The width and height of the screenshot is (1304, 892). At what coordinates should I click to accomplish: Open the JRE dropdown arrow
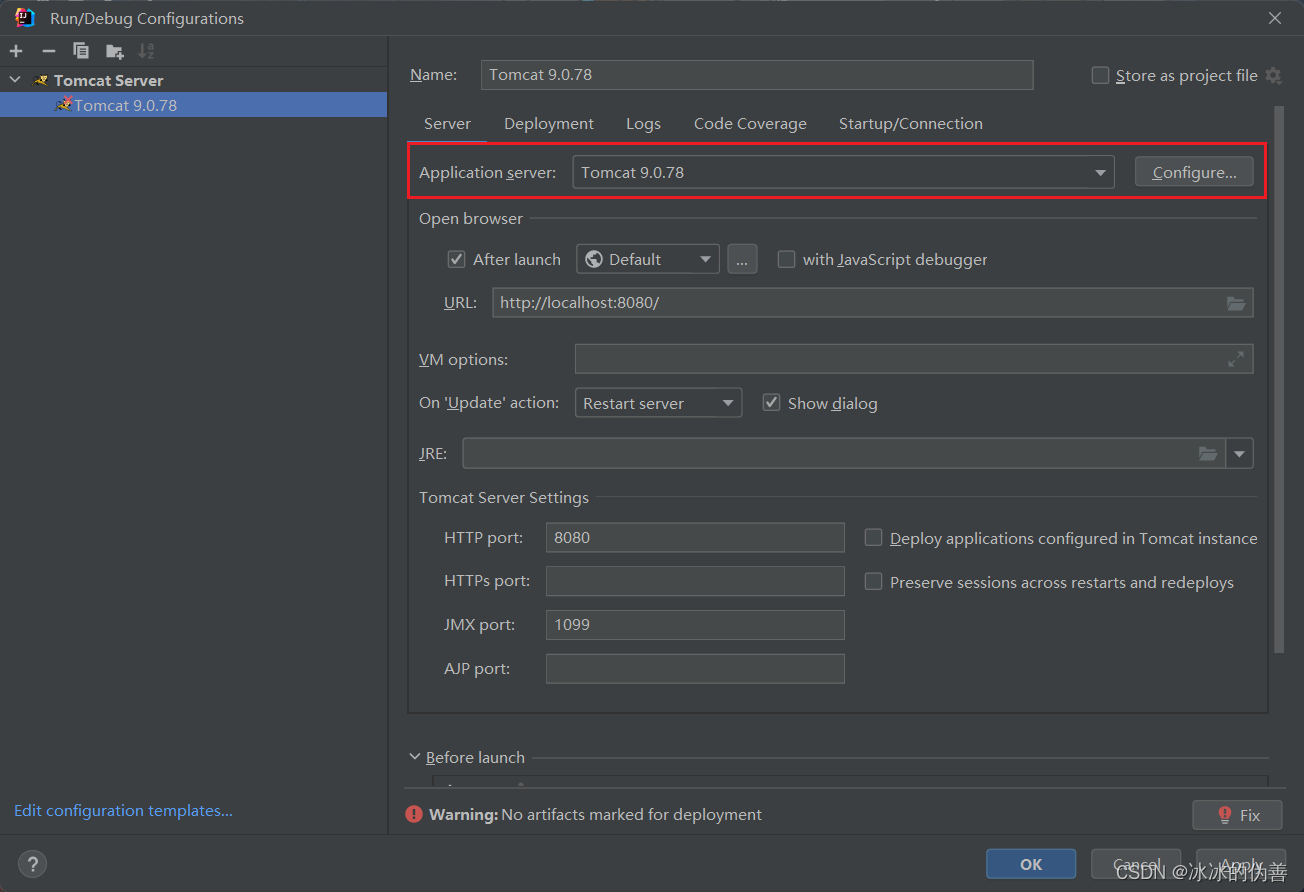(x=1240, y=454)
